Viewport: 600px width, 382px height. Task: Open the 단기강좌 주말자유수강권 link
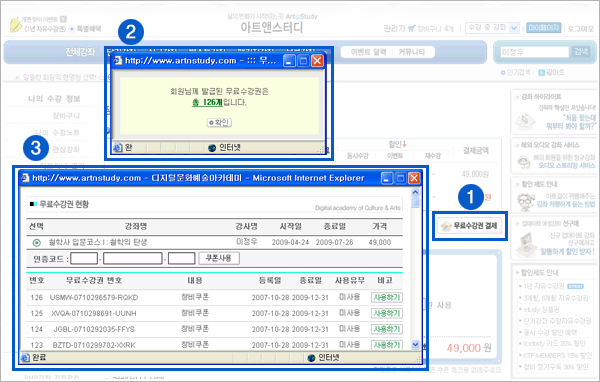[557, 321]
